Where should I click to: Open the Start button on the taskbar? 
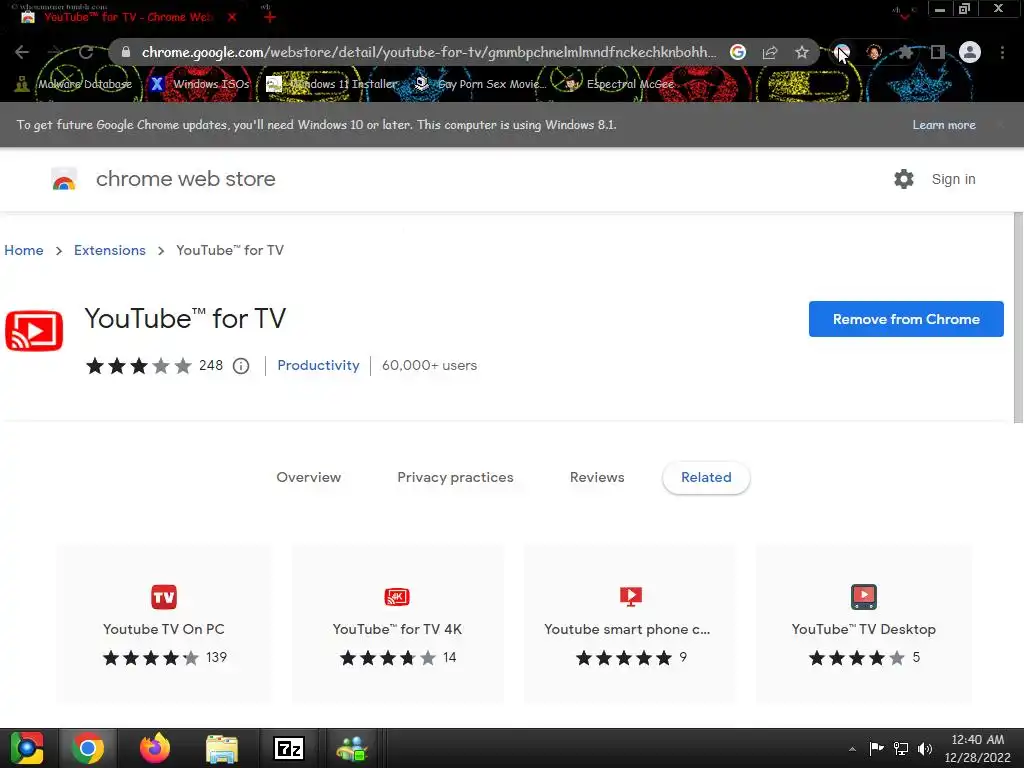pyautogui.click(x=26, y=748)
